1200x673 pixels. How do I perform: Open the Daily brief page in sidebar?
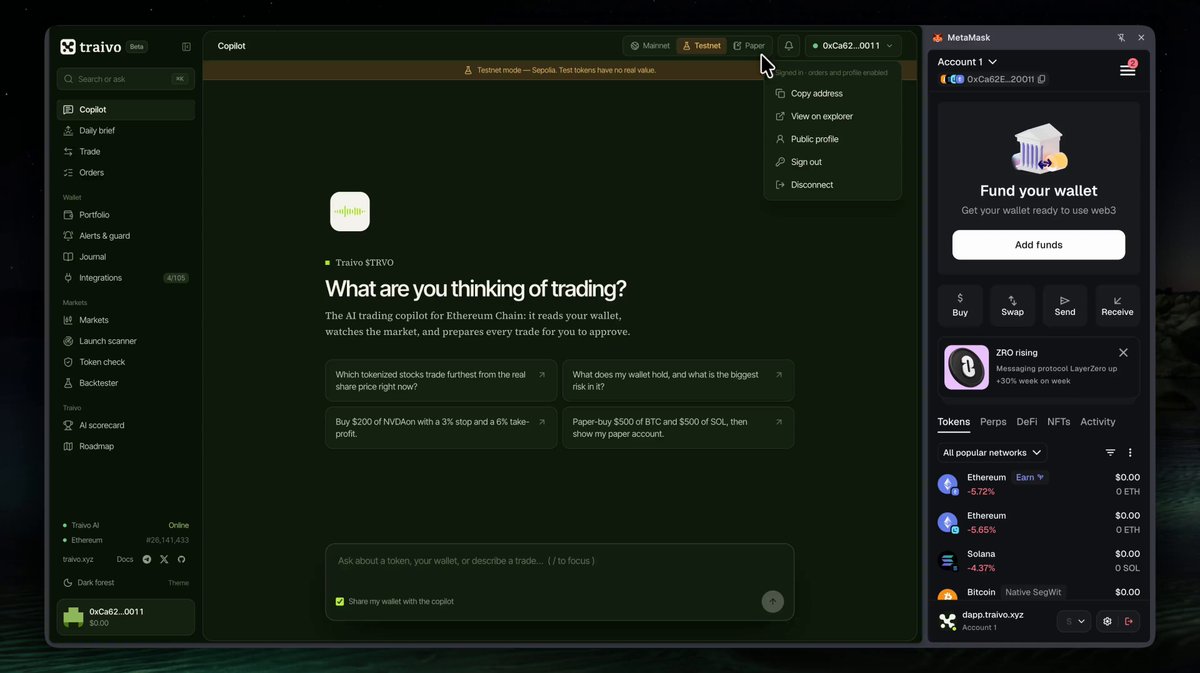126,131
